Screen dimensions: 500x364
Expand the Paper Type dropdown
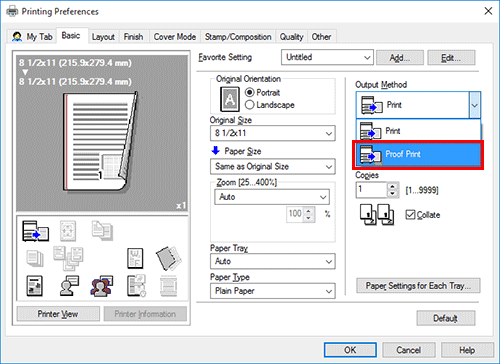point(273,291)
